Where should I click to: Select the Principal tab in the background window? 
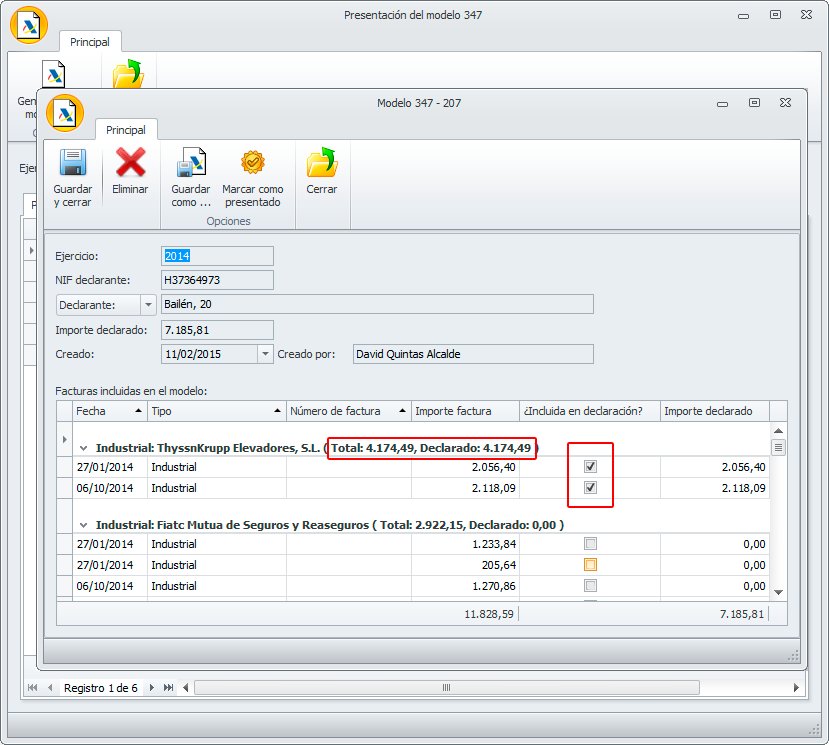click(90, 42)
